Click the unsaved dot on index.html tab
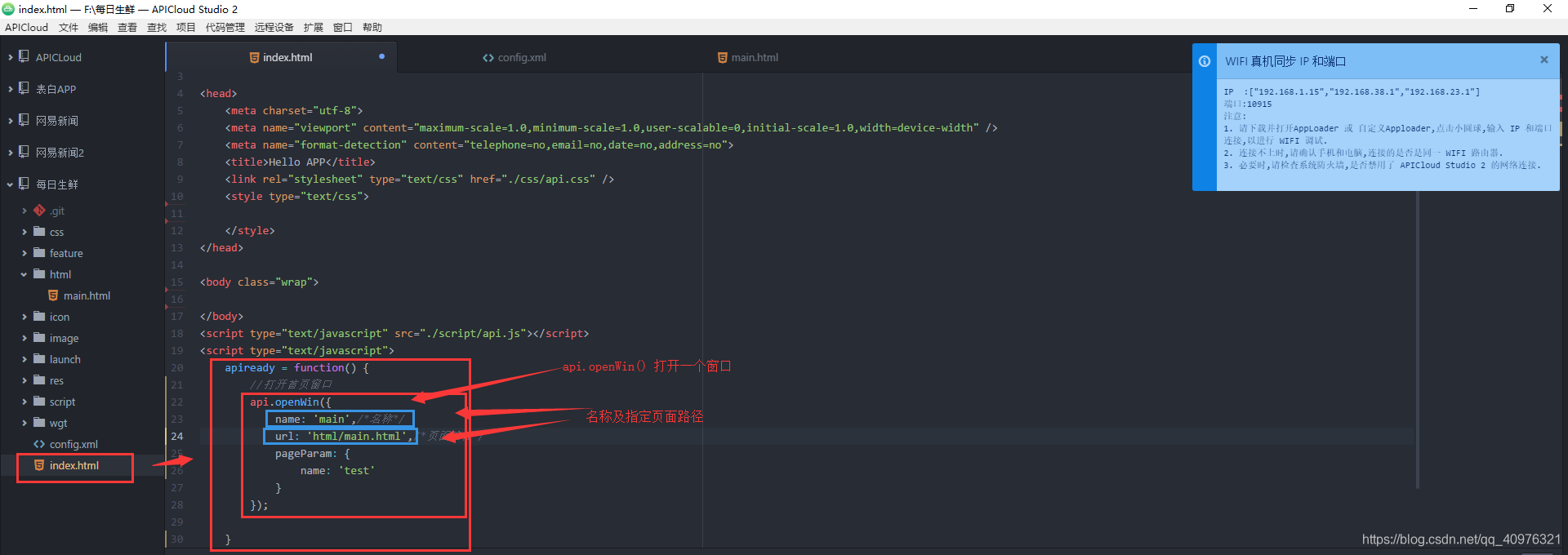The image size is (1568, 555). [x=381, y=56]
